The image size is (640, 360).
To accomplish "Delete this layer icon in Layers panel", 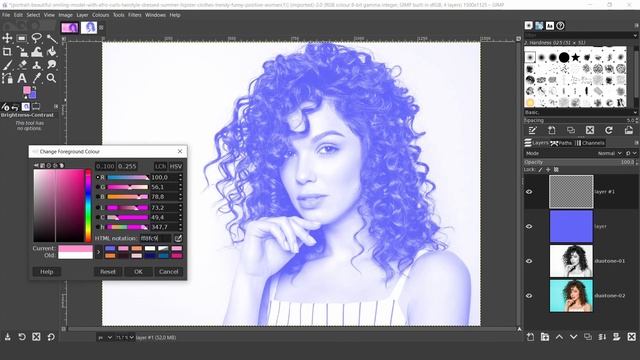I will click(631, 337).
